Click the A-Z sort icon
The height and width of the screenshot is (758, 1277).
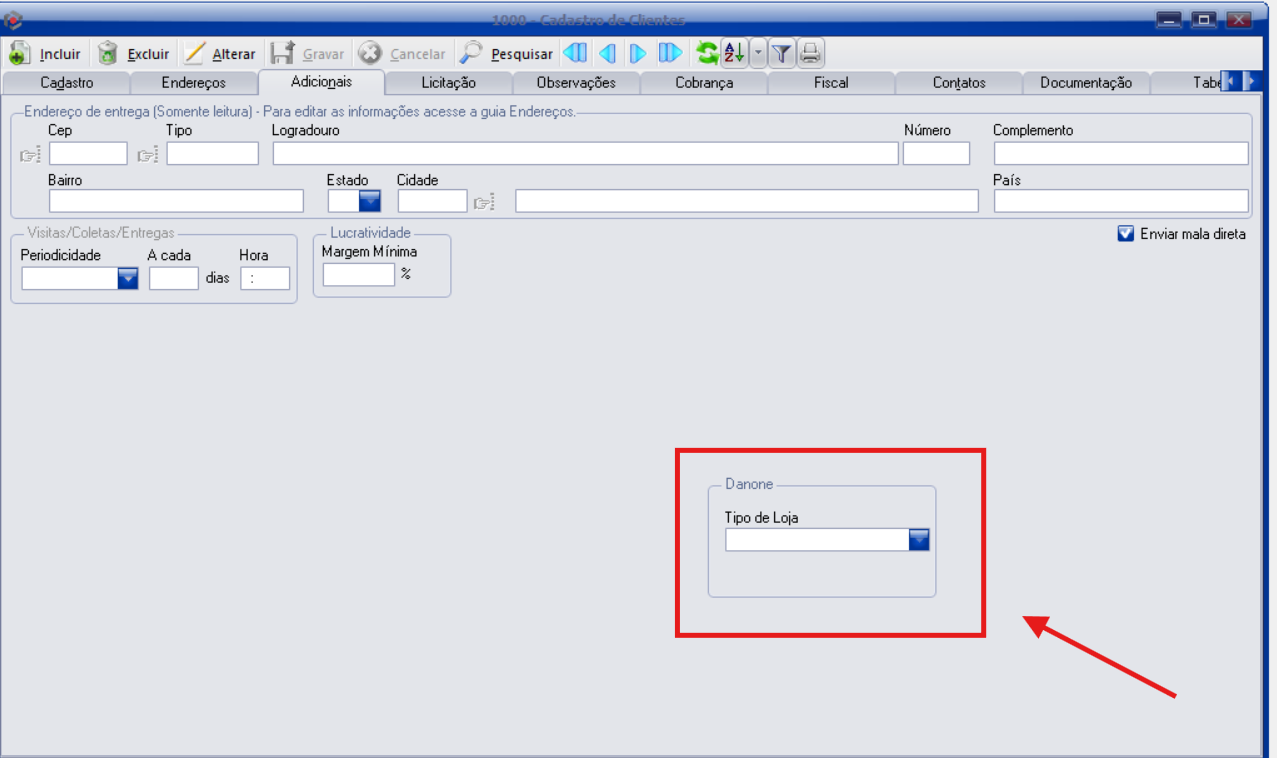(x=733, y=53)
